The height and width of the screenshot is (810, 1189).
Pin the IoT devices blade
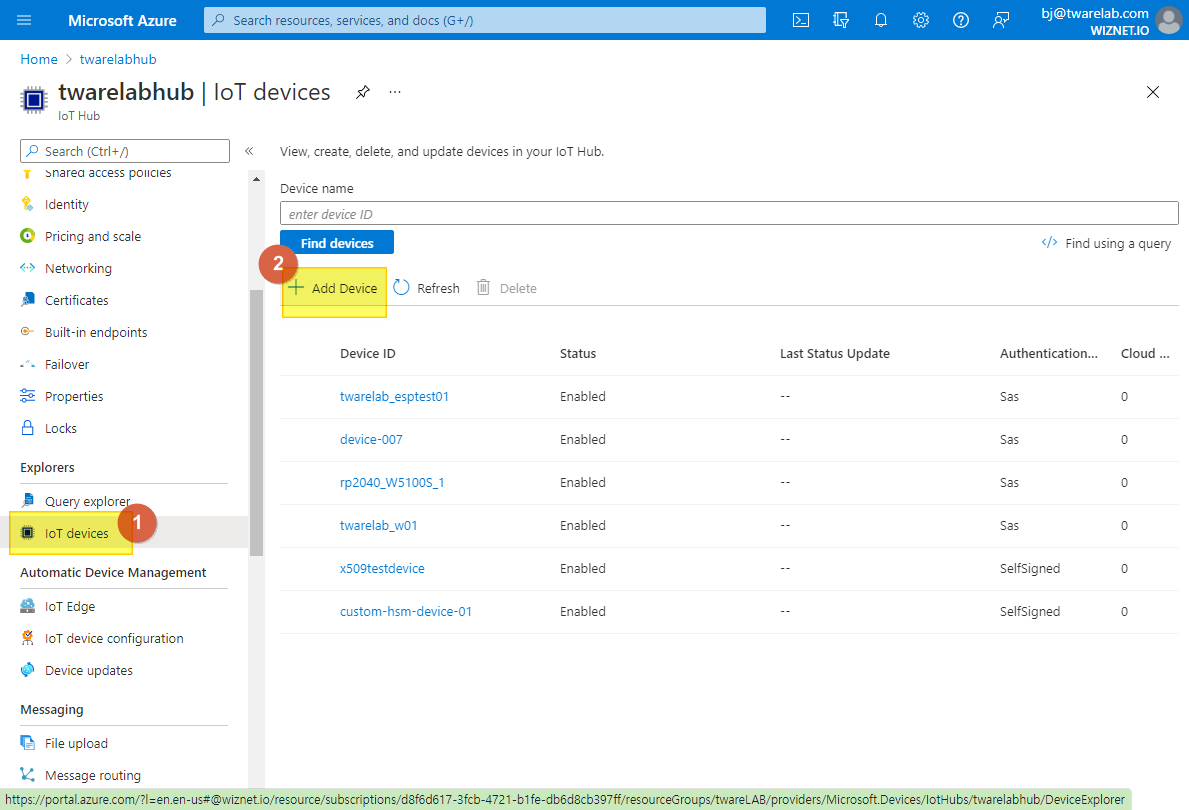click(x=363, y=93)
